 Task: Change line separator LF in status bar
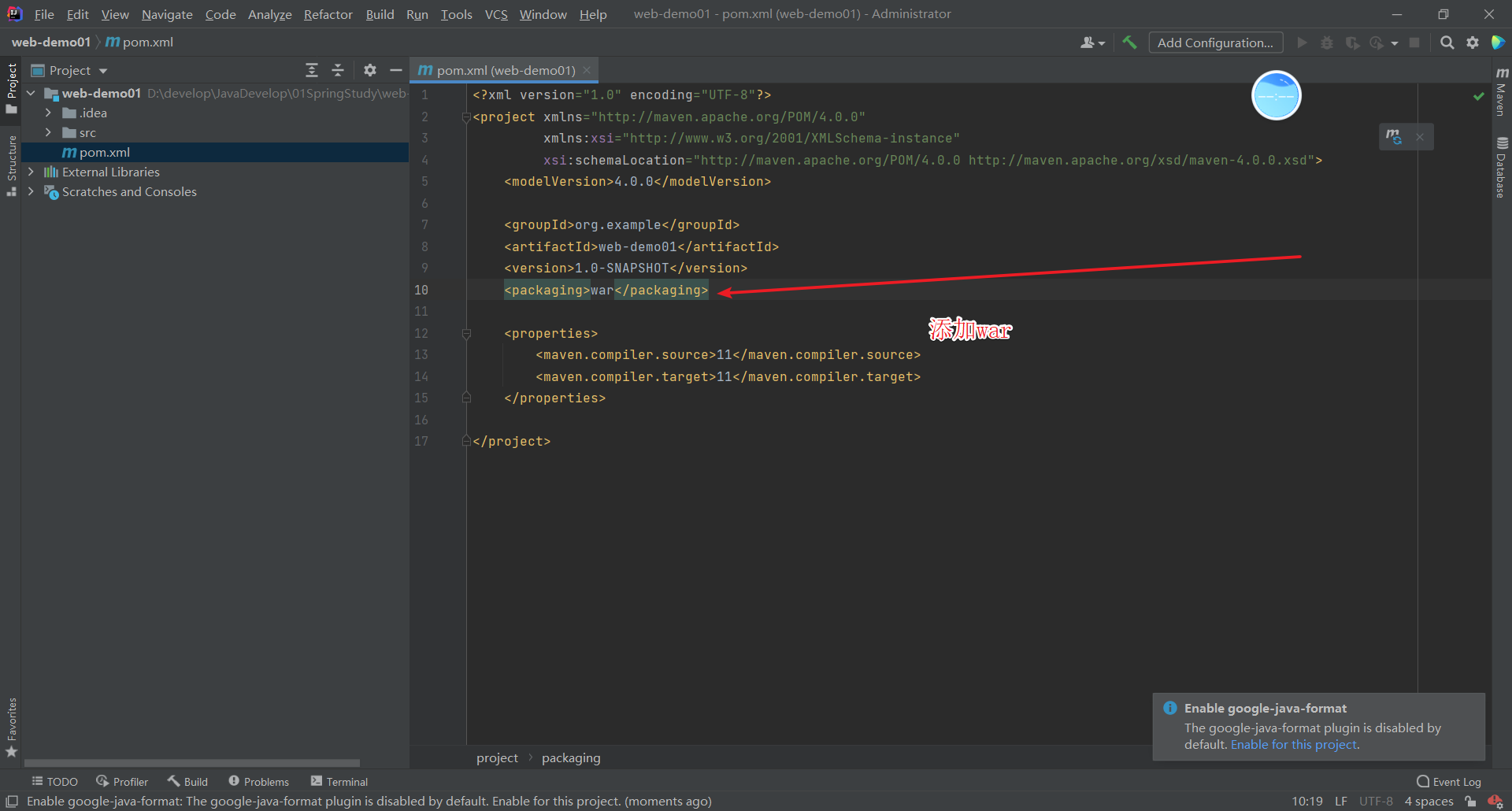[1341, 802]
